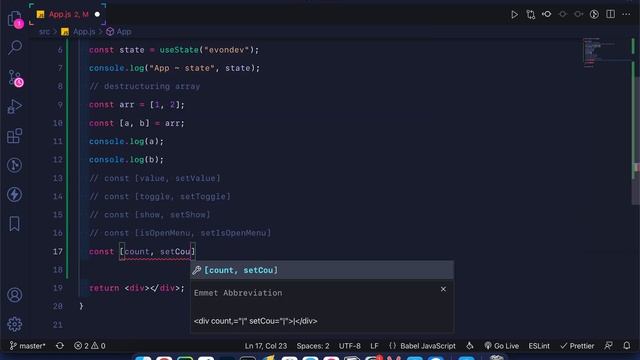The height and width of the screenshot is (360, 640).
Task: Close the Emmet Abbreviation details panel
Action: pos(443,289)
